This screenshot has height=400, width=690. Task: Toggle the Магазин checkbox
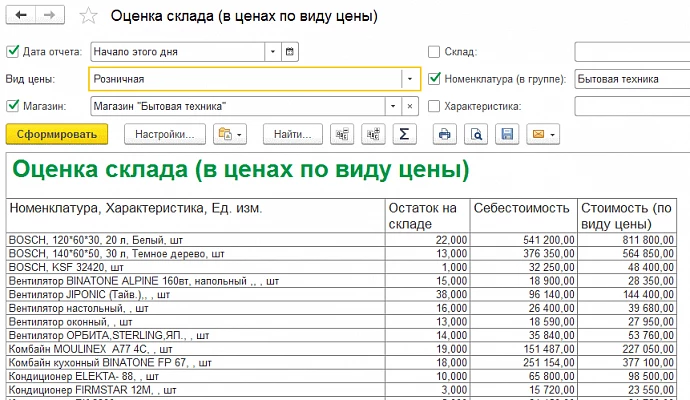click(x=12, y=106)
